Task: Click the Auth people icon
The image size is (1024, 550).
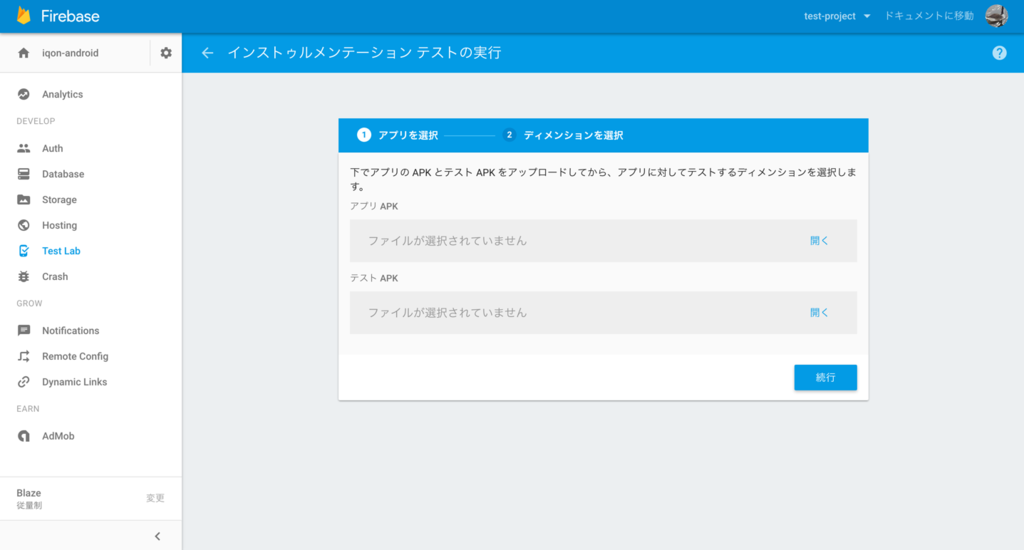Action: pos(24,148)
